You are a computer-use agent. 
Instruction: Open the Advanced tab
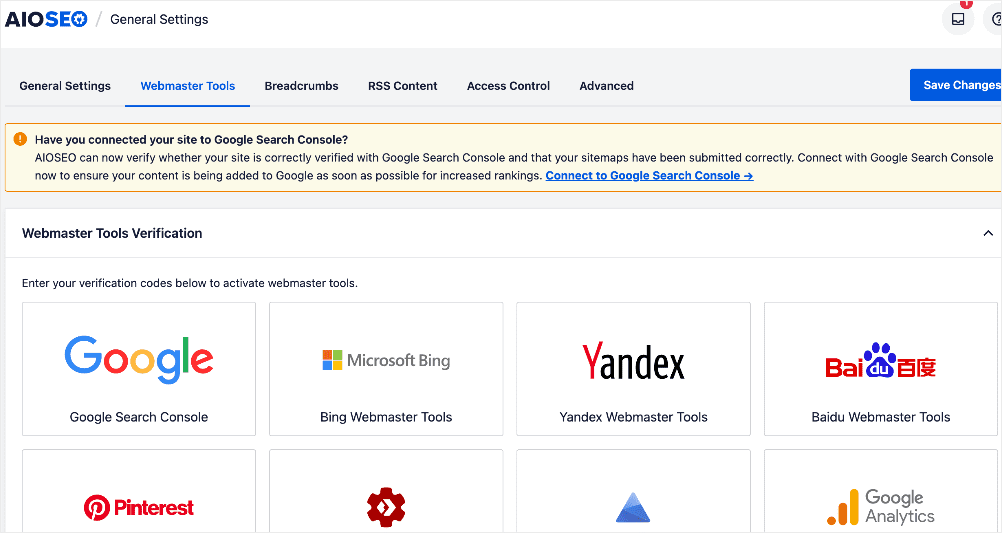click(606, 86)
